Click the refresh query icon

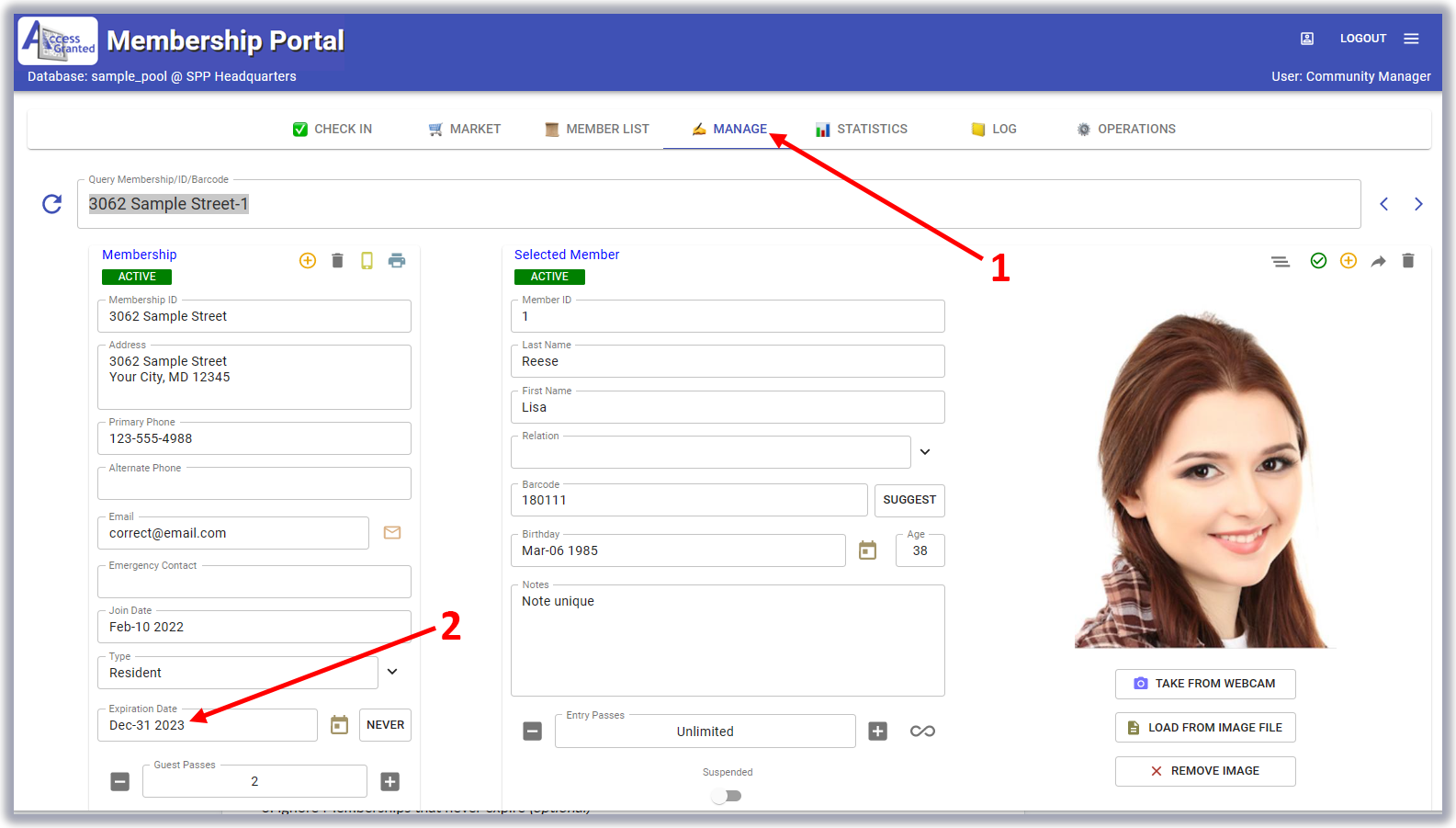52,204
